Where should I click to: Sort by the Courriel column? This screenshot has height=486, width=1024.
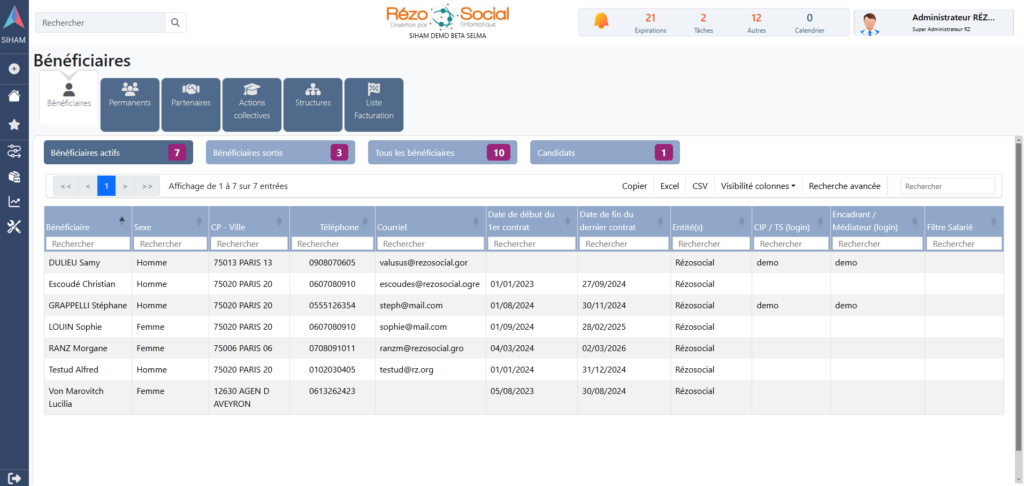tap(430, 221)
